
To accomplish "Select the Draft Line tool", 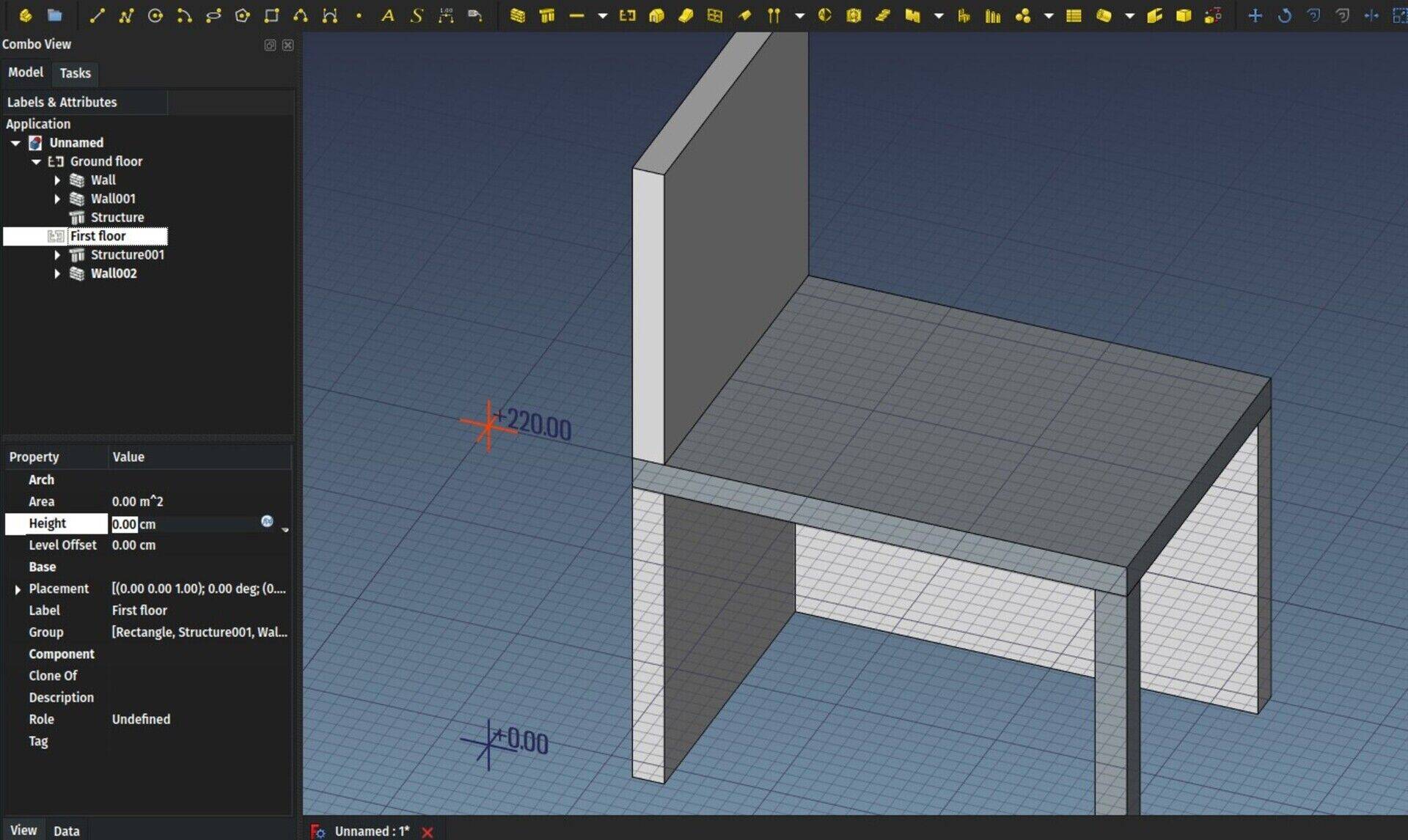I will point(97,15).
